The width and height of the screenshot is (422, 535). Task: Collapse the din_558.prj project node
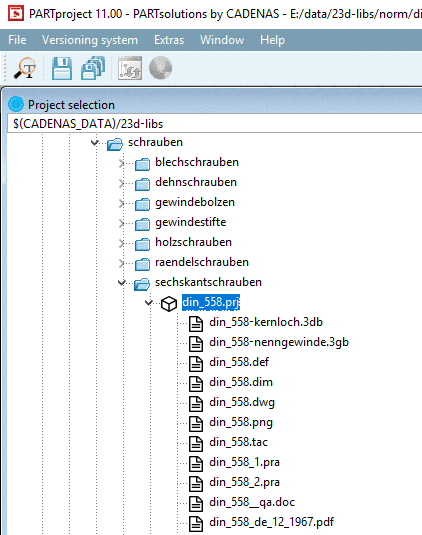pyautogui.click(x=148, y=302)
